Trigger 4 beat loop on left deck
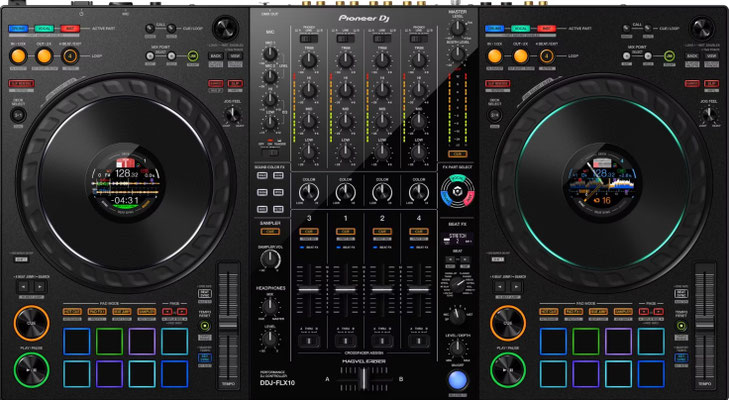 [70, 56]
